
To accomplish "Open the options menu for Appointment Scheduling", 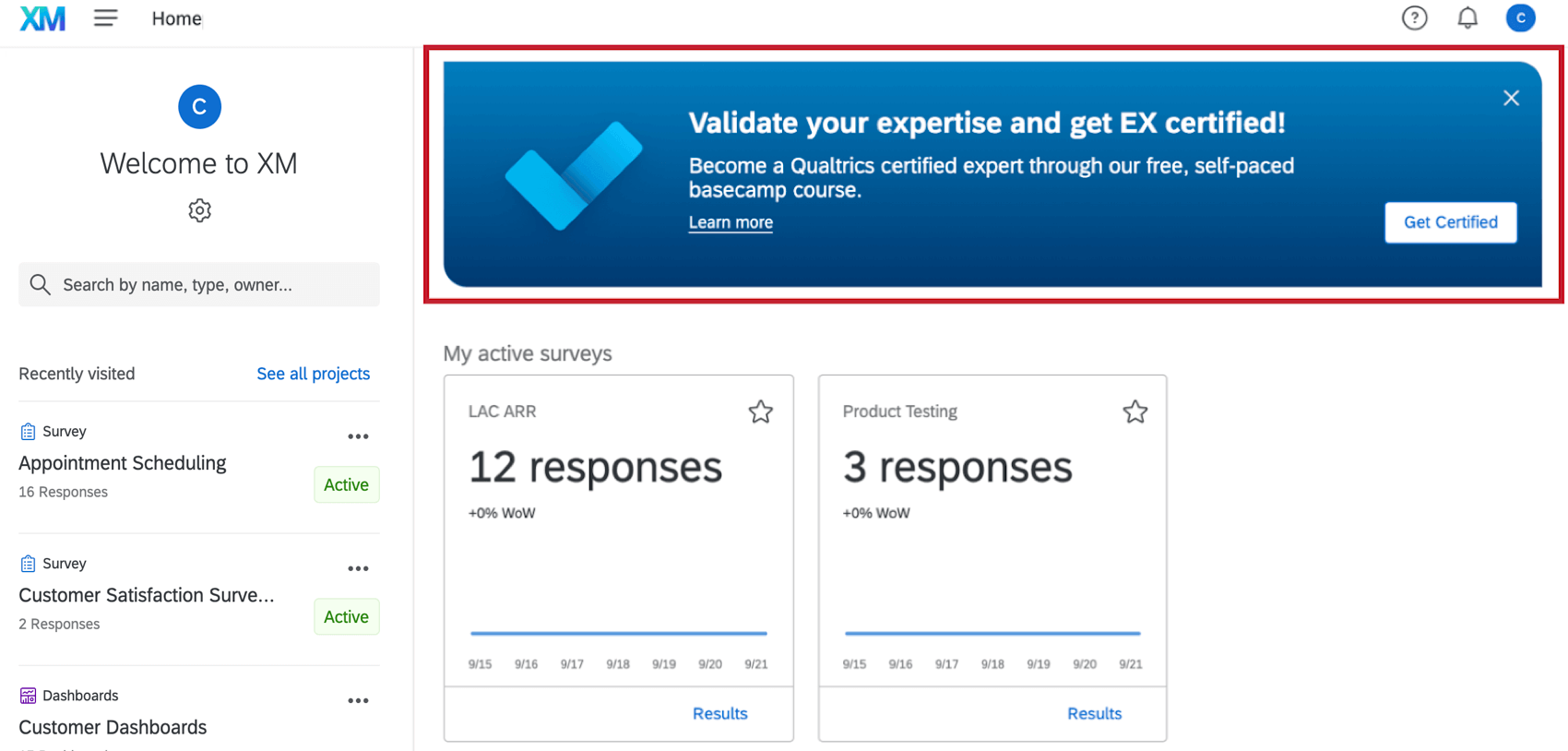I will [358, 435].
